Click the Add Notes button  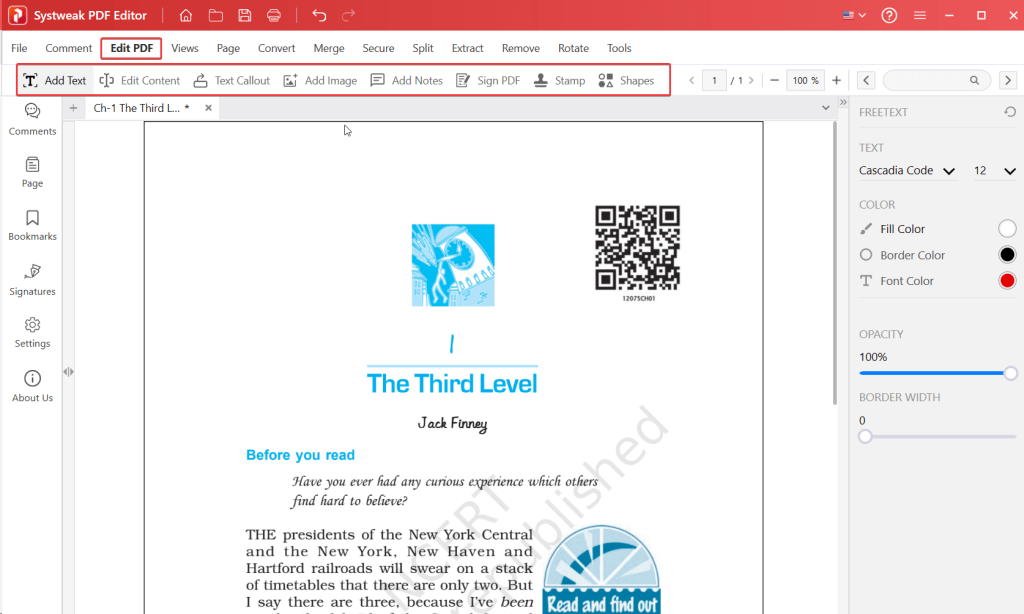(x=406, y=80)
